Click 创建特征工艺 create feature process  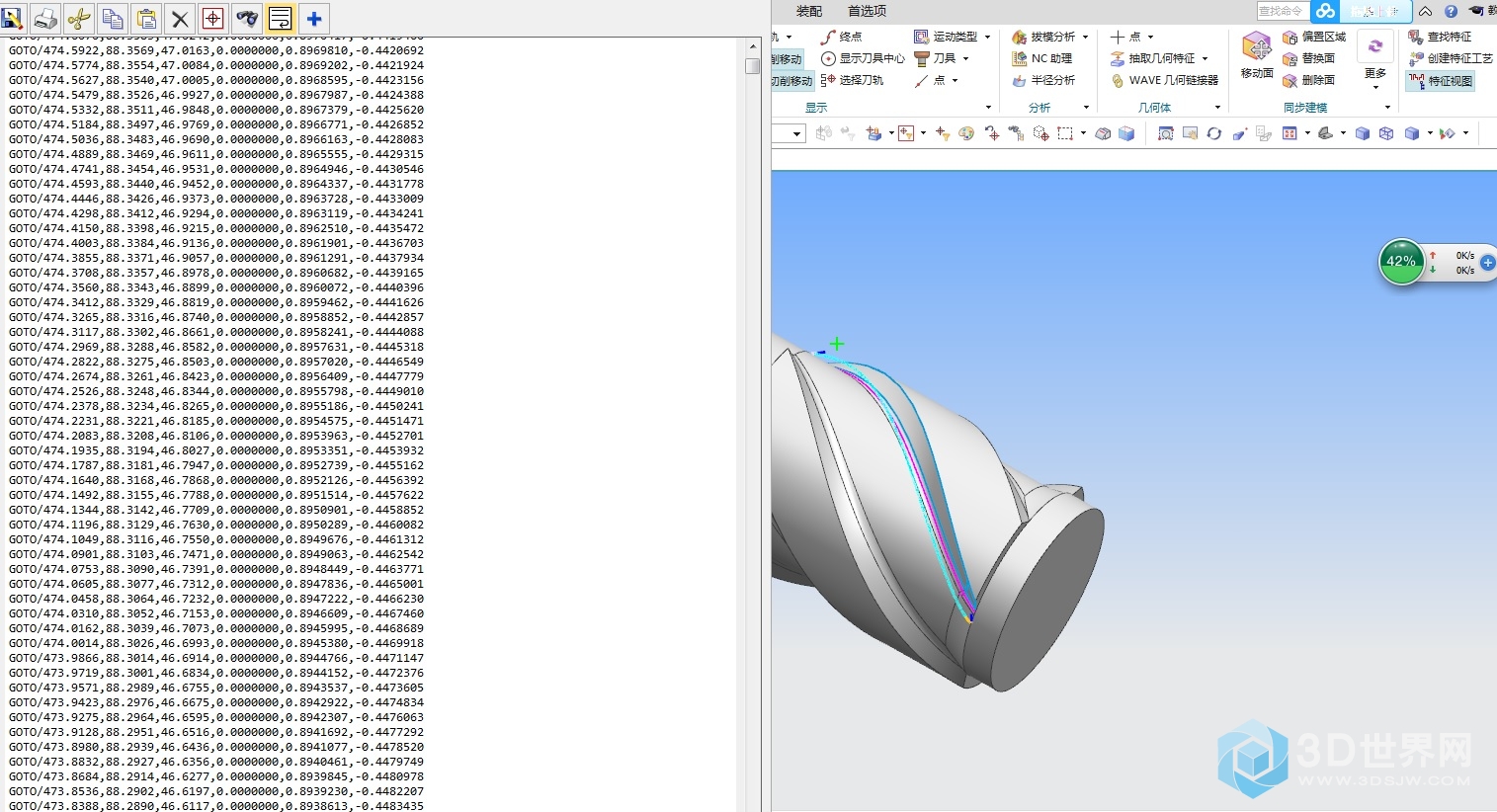click(x=1451, y=58)
